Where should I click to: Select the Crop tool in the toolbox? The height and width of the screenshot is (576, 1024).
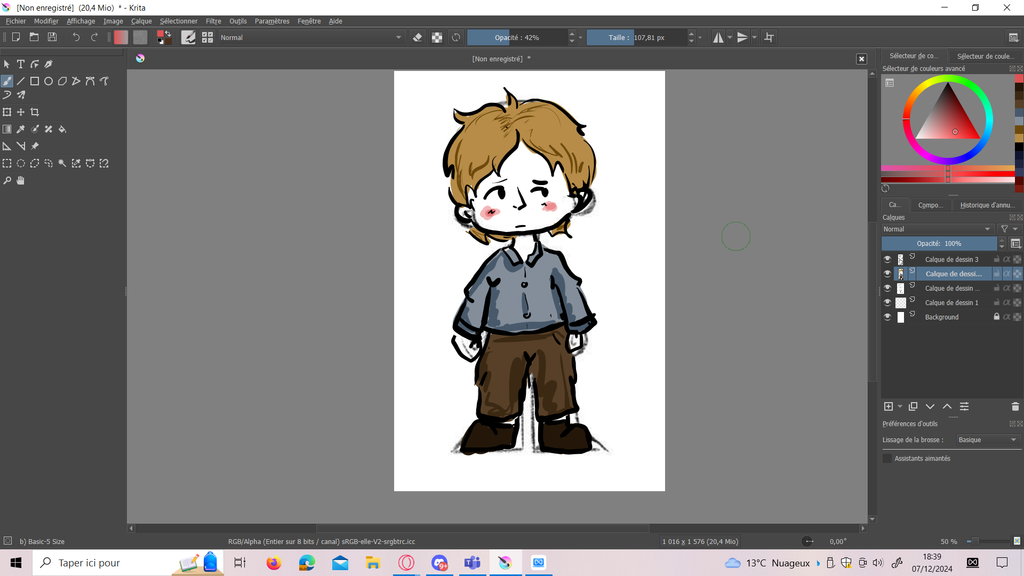click(x=34, y=112)
